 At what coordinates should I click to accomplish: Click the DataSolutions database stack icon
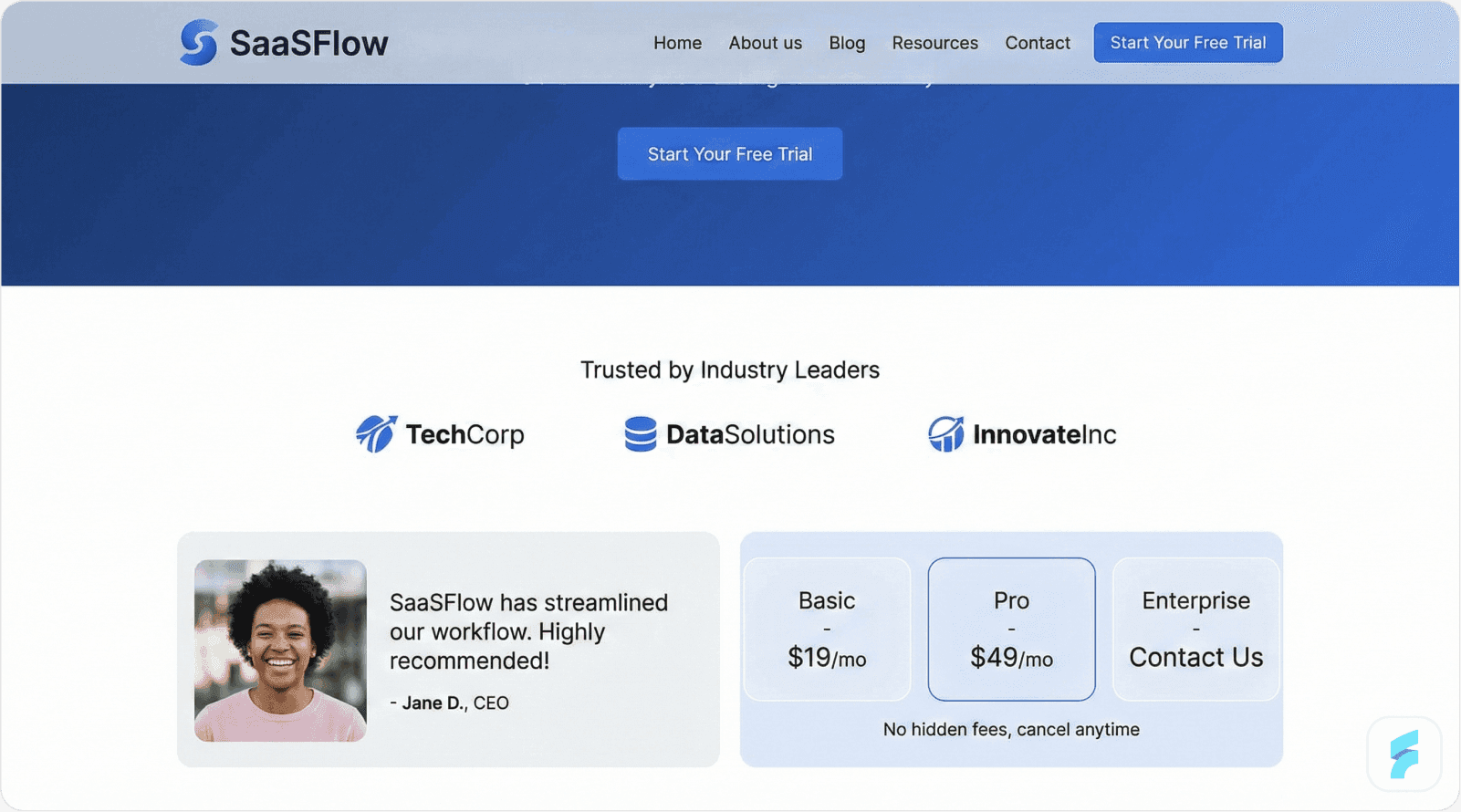coord(641,434)
